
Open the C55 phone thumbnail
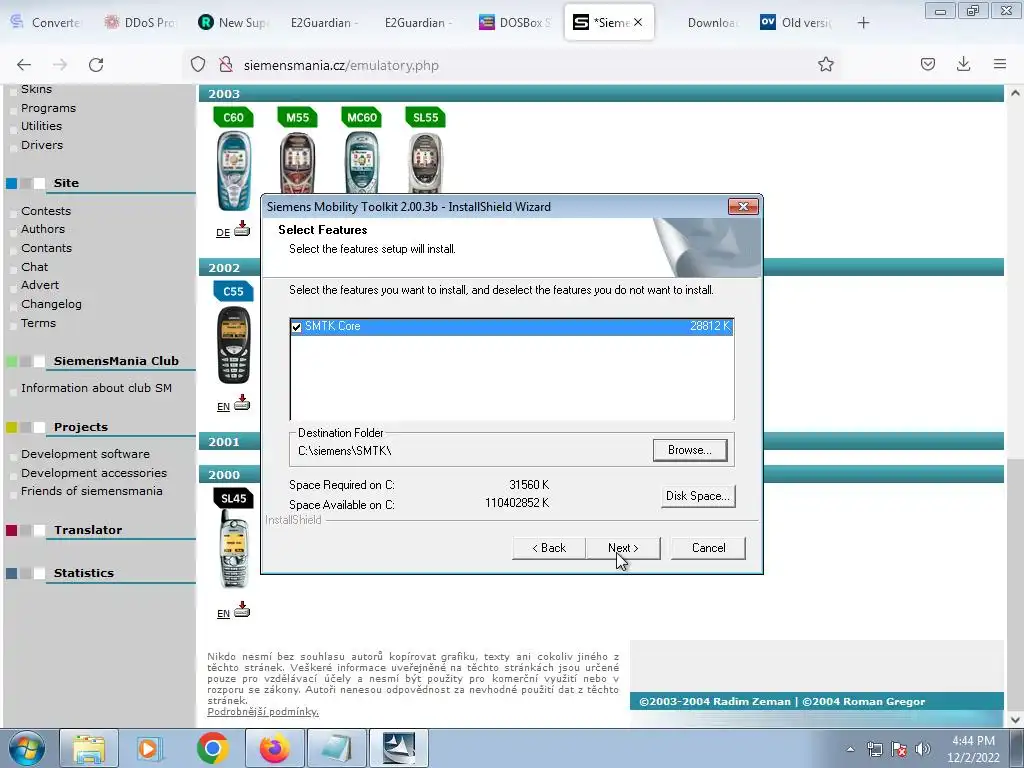pyautogui.click(x=234, y=345)
